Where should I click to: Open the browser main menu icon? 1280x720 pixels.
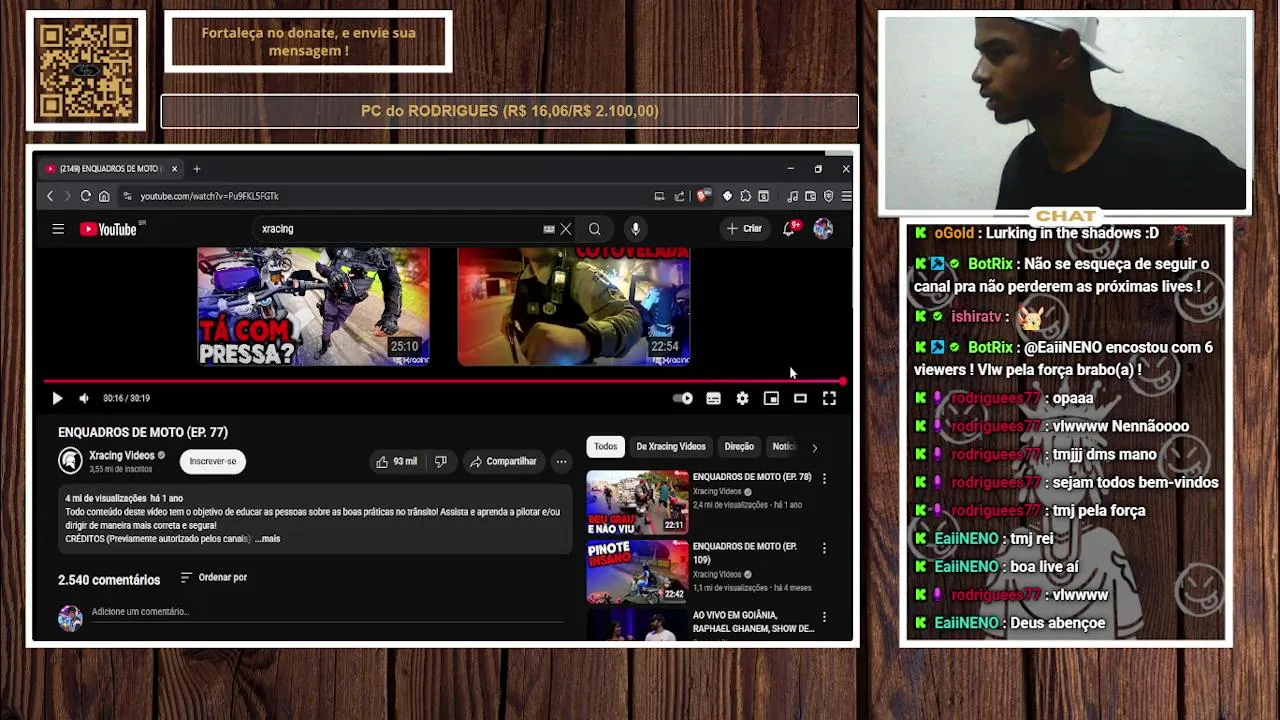pos(846,196)
